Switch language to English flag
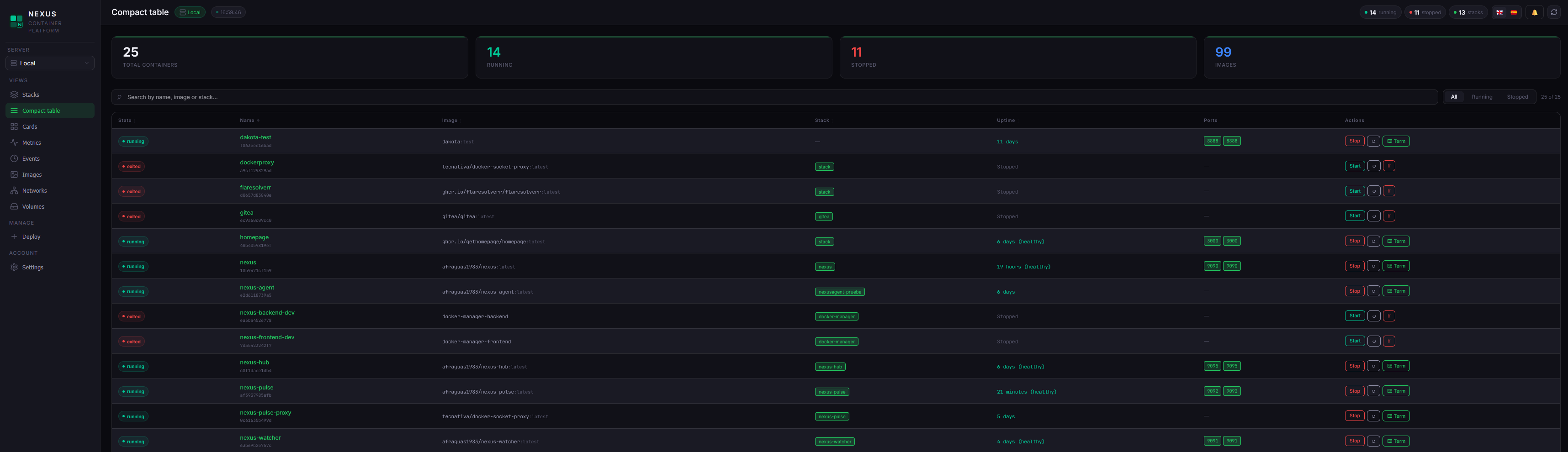This screenshot has height=452, width=1568. [1499, 12]
